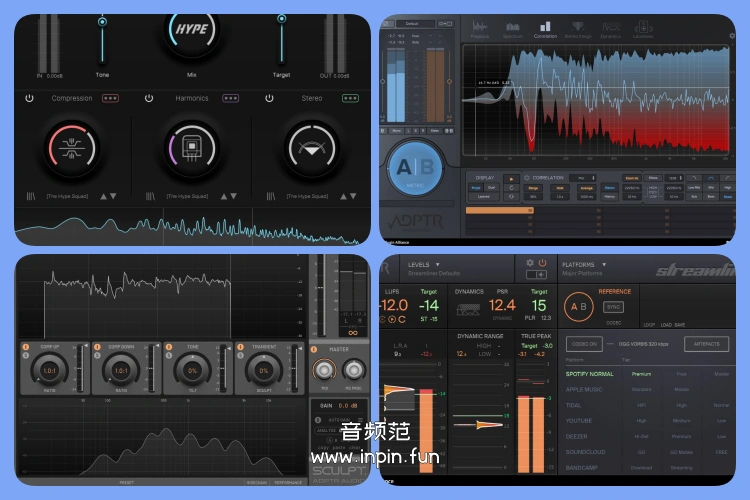Click the Comp Up ratio knob
Image resolution: width=750 pixels, height=500 pixels.
49,370
